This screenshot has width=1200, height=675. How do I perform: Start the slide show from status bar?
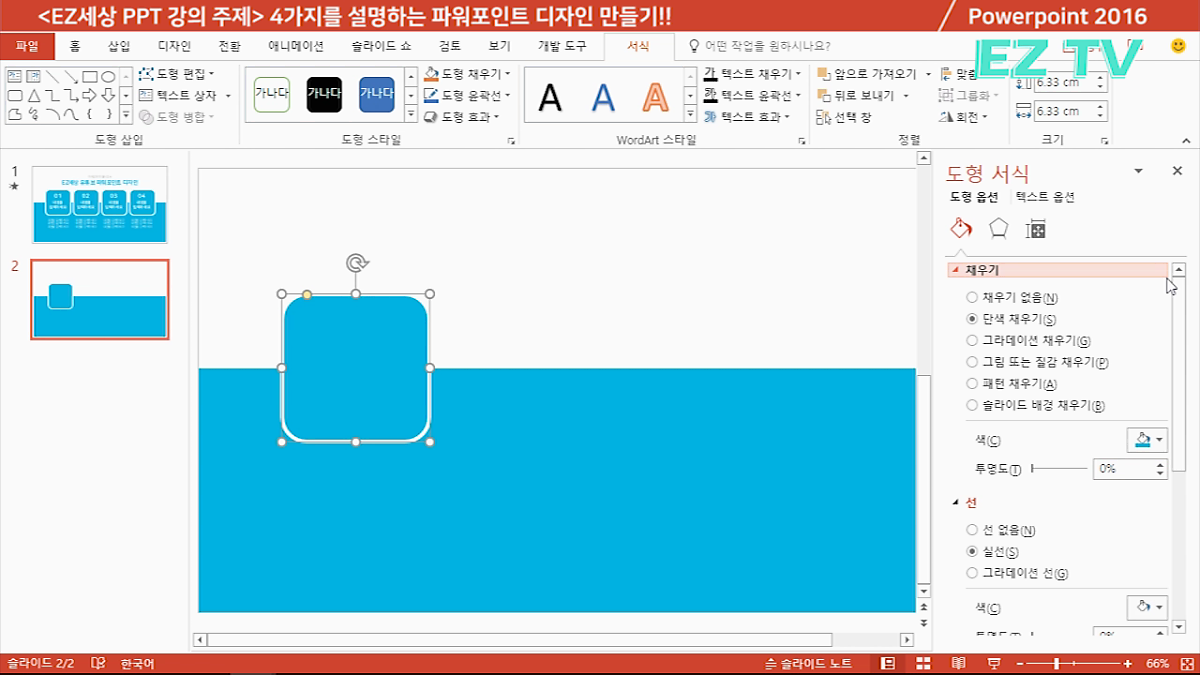click(994, 663)
